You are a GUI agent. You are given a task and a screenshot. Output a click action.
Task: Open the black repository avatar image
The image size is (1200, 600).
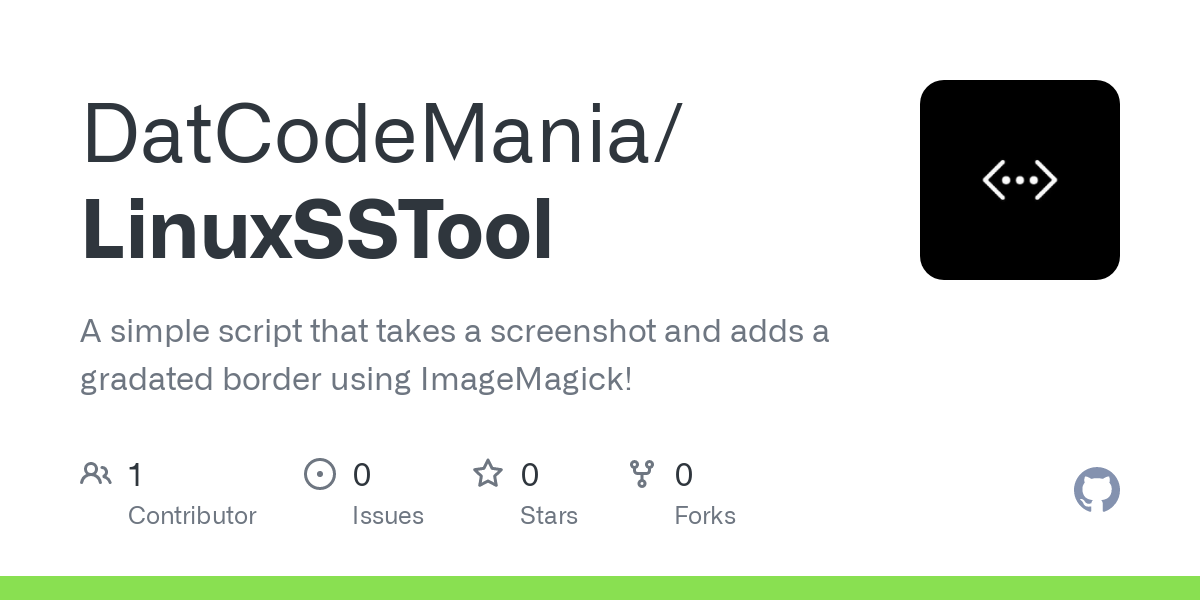[1020, 180]
